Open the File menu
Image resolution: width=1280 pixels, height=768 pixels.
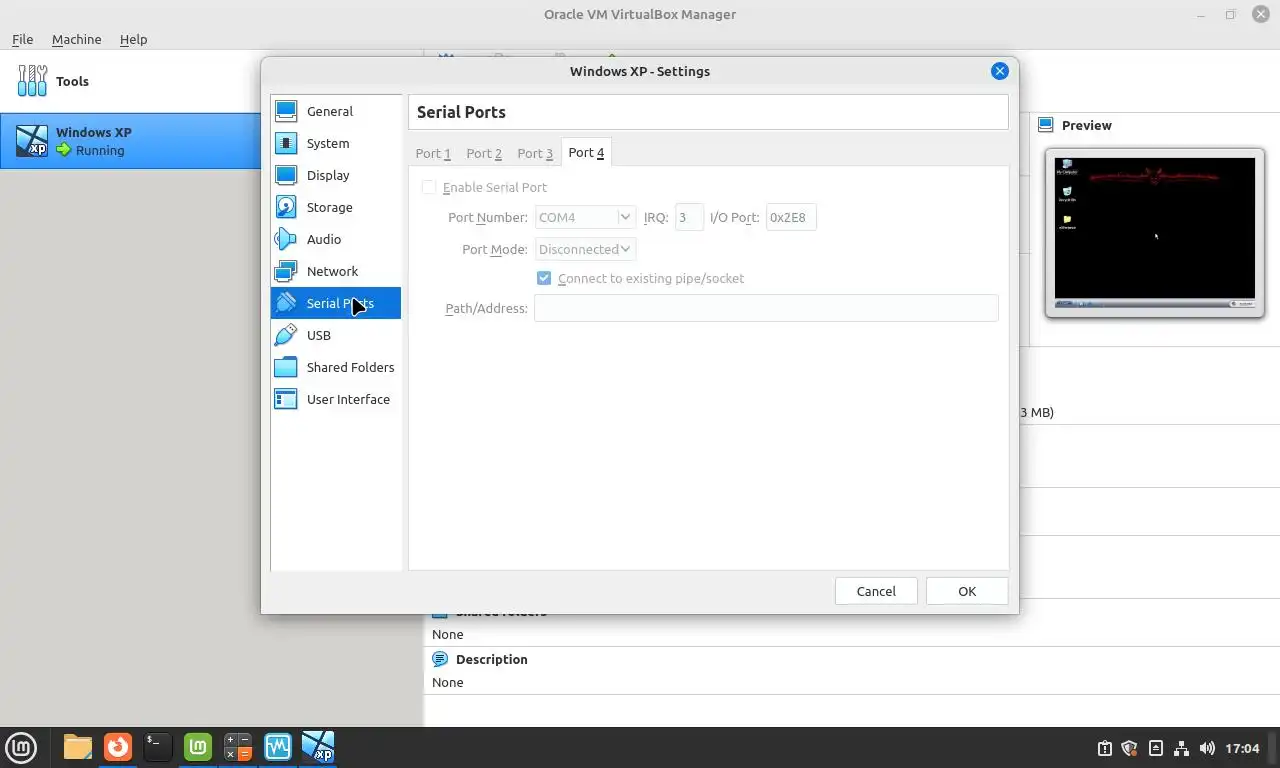(22, 39)
